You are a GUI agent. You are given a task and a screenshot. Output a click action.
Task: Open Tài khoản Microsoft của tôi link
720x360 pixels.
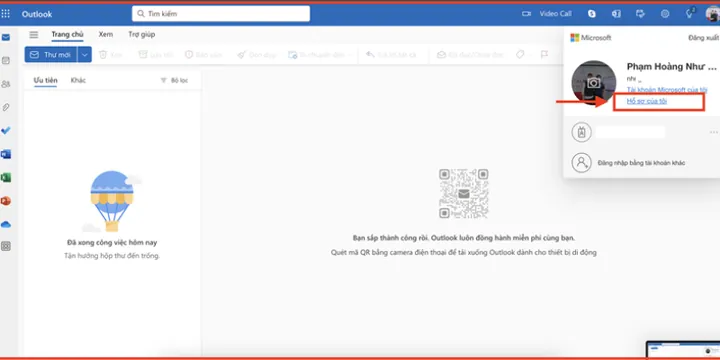coord(667,90)
